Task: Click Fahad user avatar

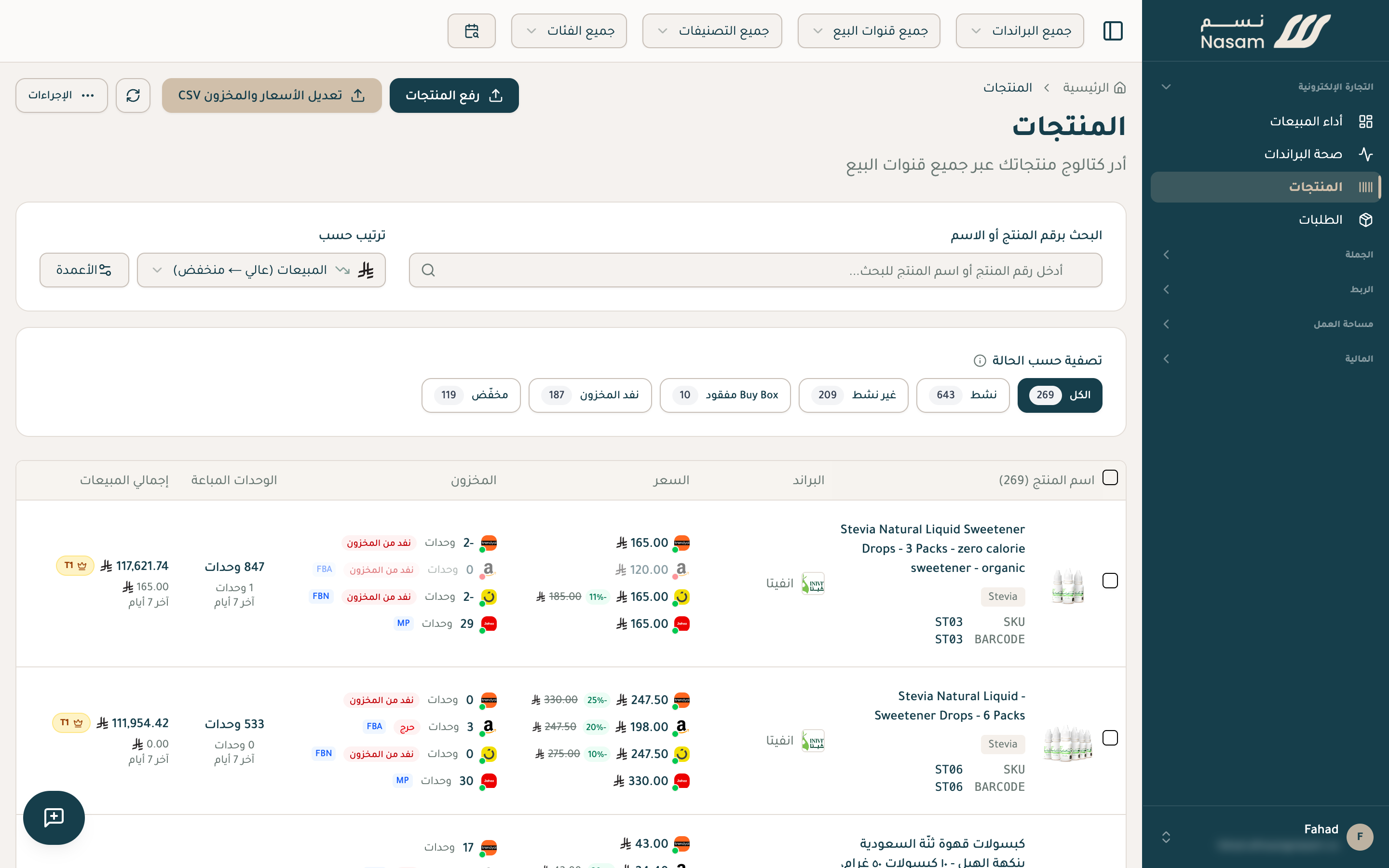Action: coord(1359,837)
